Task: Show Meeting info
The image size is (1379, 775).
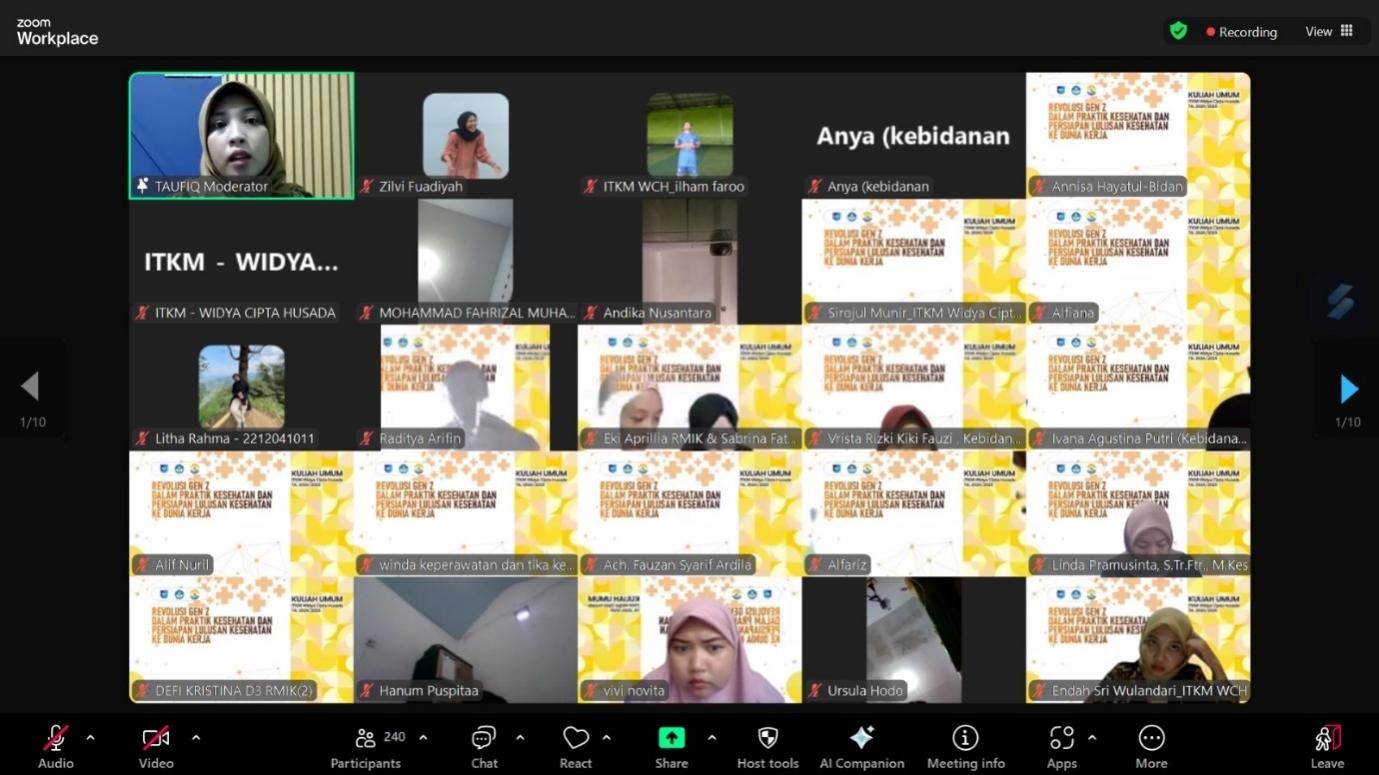Action: (965, 746)
